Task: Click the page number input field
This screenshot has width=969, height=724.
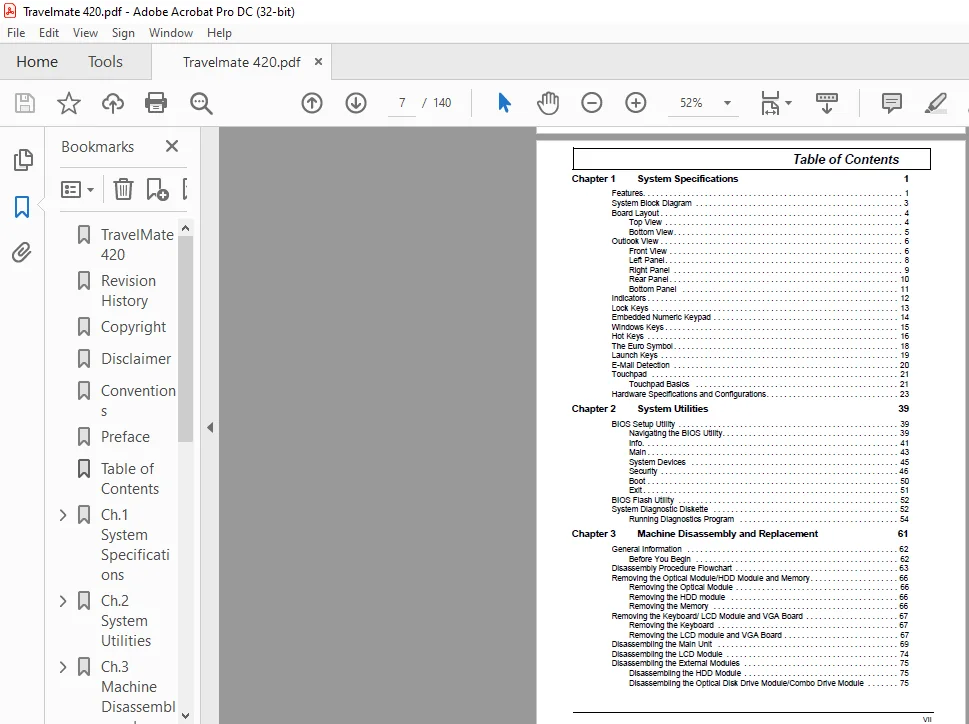Action: click(402, 103)
